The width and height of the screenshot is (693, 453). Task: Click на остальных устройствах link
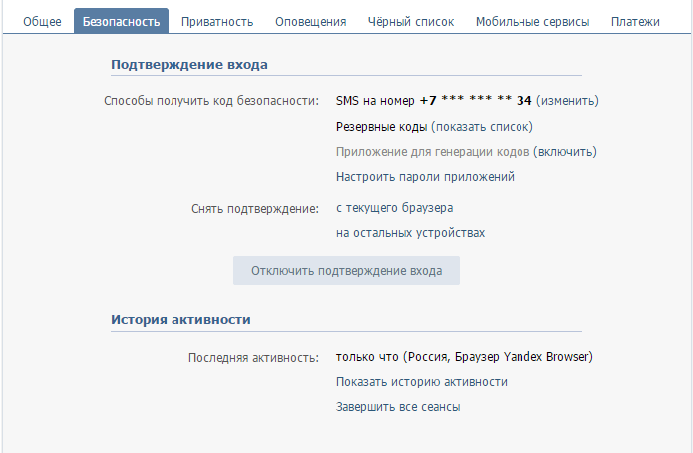point(410,233)
